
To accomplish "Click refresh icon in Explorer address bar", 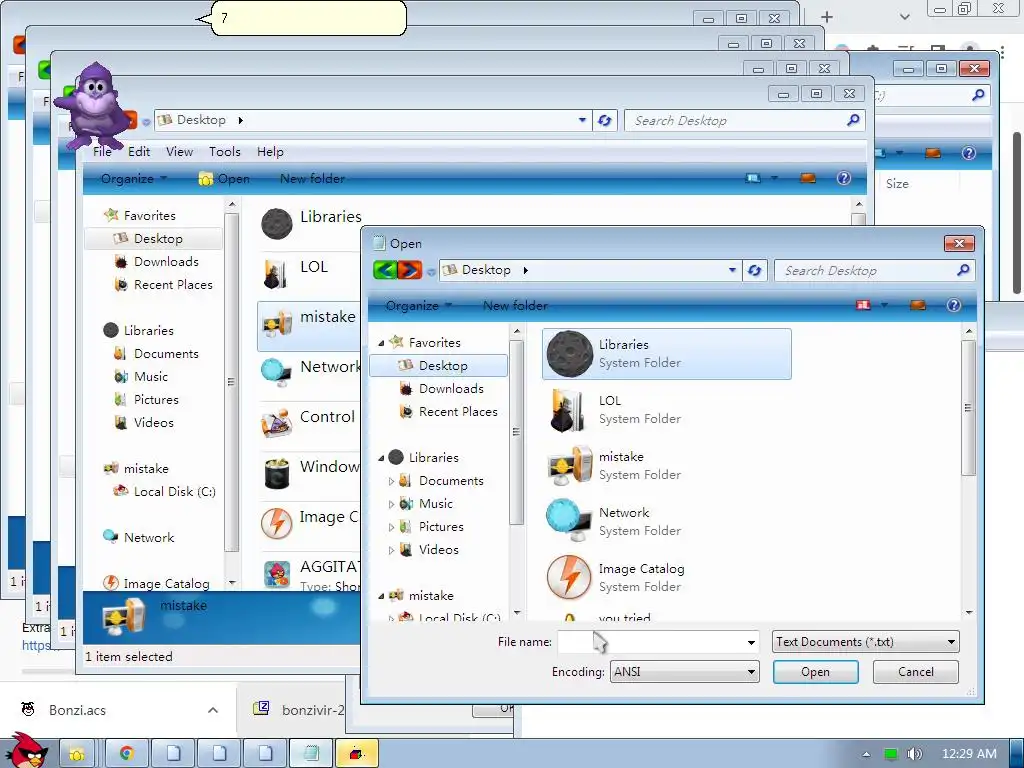I will 605,120.
